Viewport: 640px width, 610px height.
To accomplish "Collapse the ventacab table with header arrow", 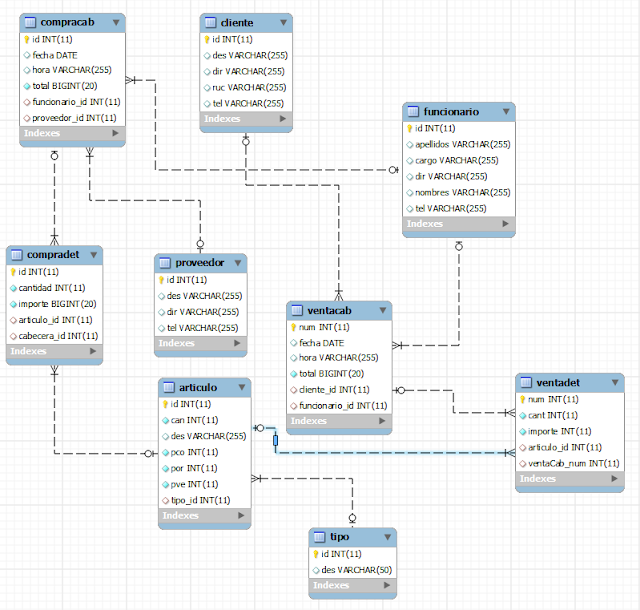I will (x=383, y=310).
